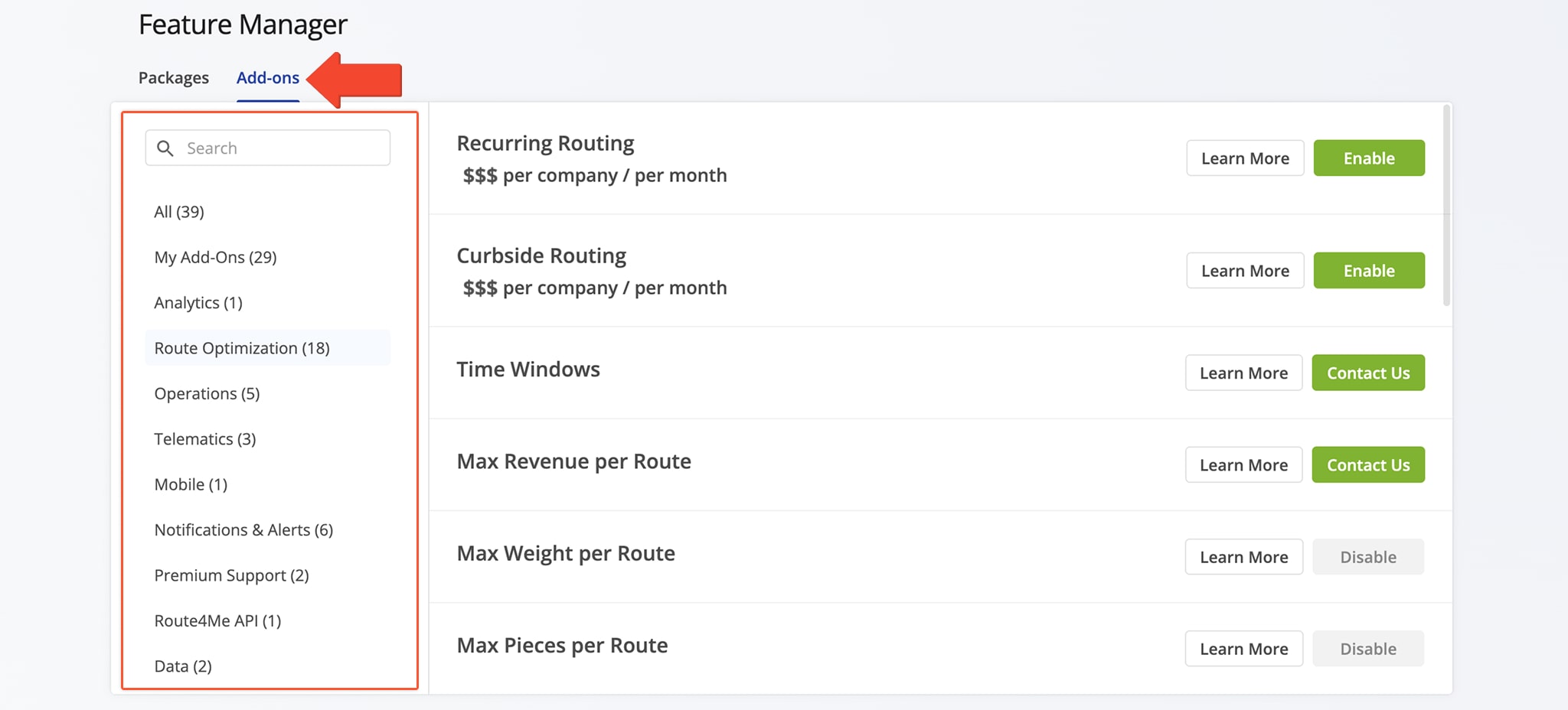Switch to the Packages tab
Image resolution: width=1568 pixels, height=710 pixels.
pos(174,78)
